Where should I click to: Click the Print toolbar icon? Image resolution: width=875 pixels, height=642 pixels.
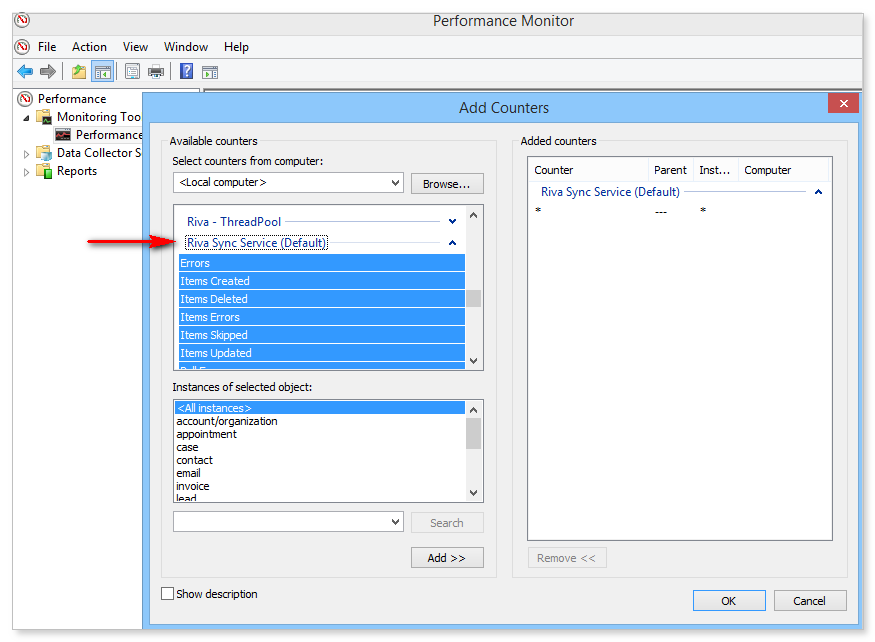pyautogui.click(x=156, y=71)
